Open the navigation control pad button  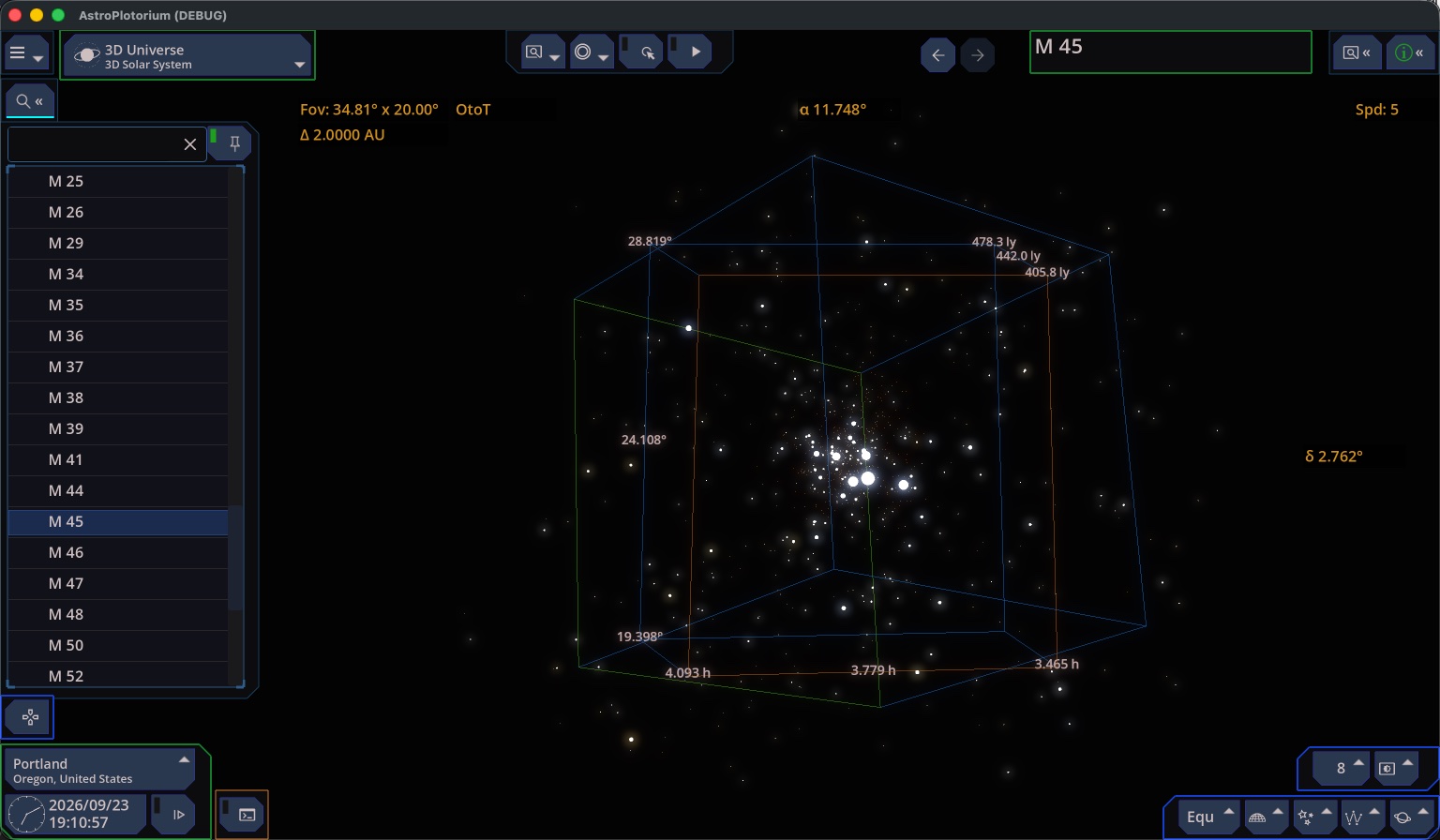[x=28, y=717]
